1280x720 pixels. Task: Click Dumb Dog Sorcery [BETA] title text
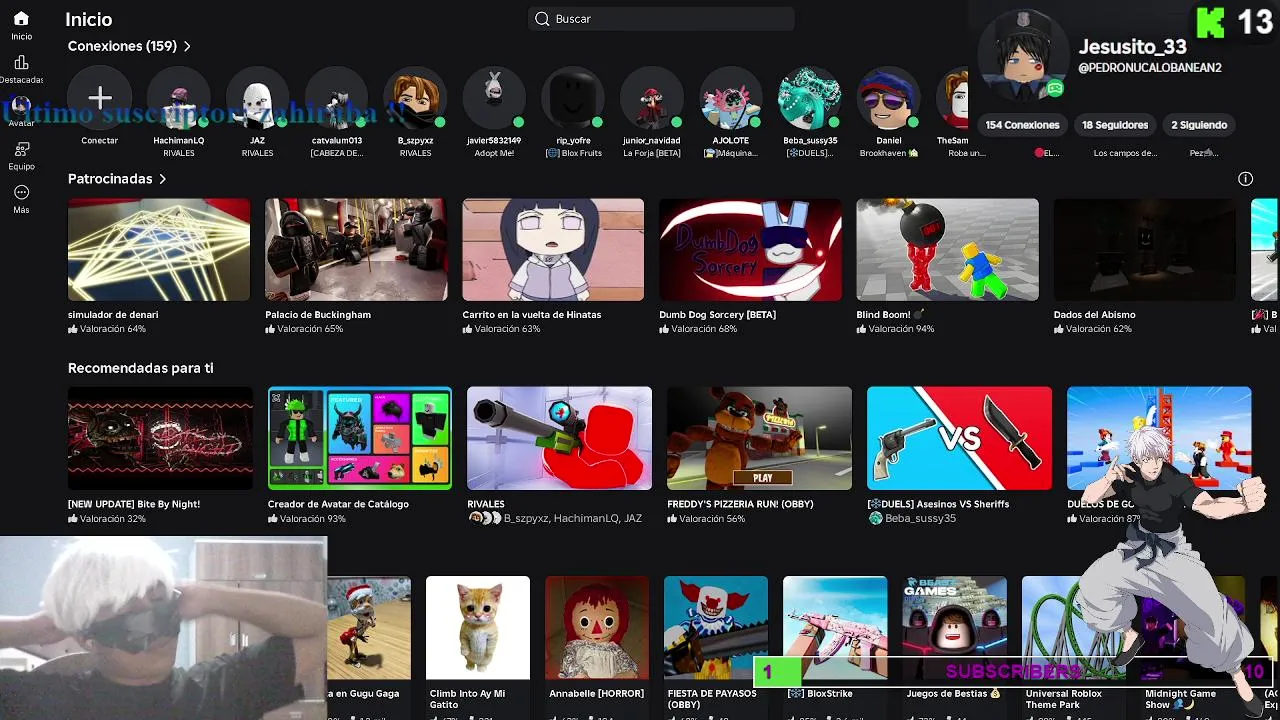point(717,314)
